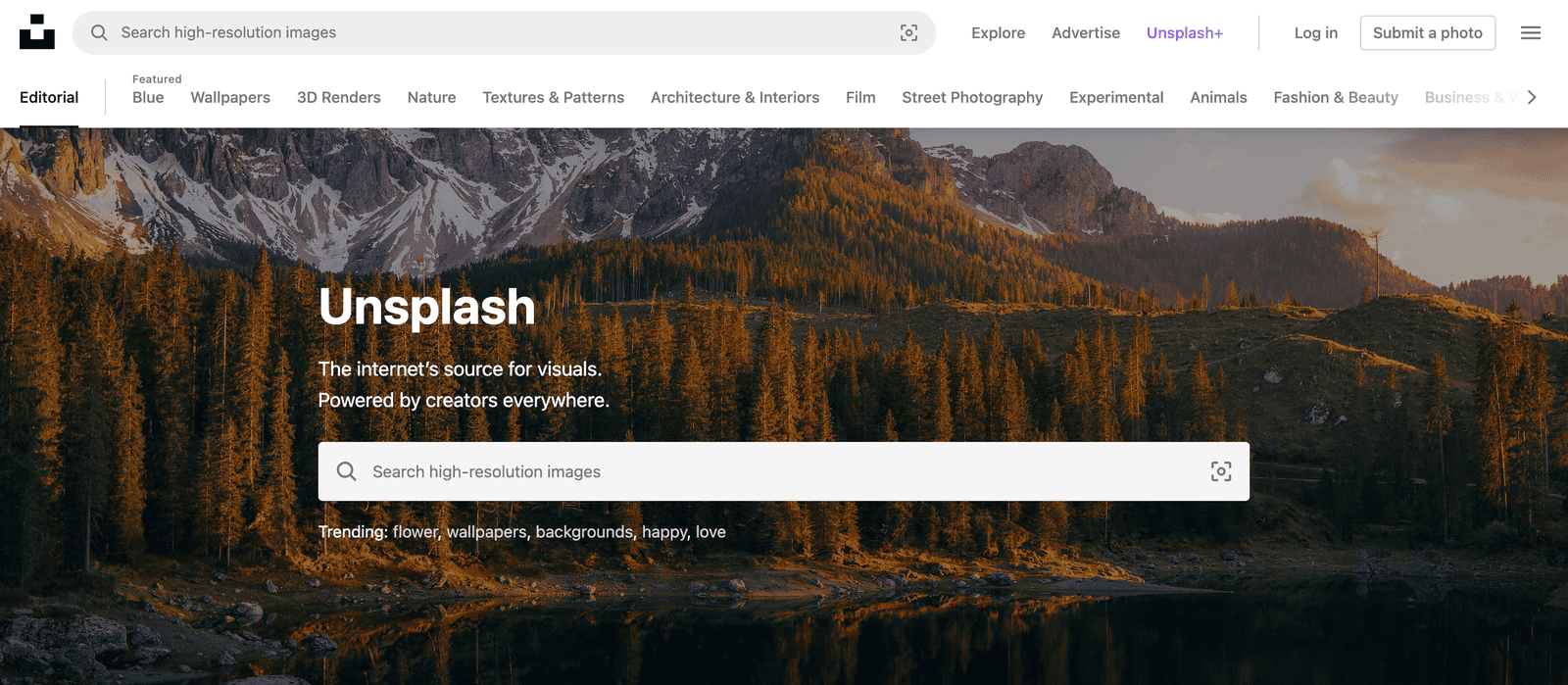Select trending term backgrounds
This screenshot has height=685, width=1568.
click(585, 532)
